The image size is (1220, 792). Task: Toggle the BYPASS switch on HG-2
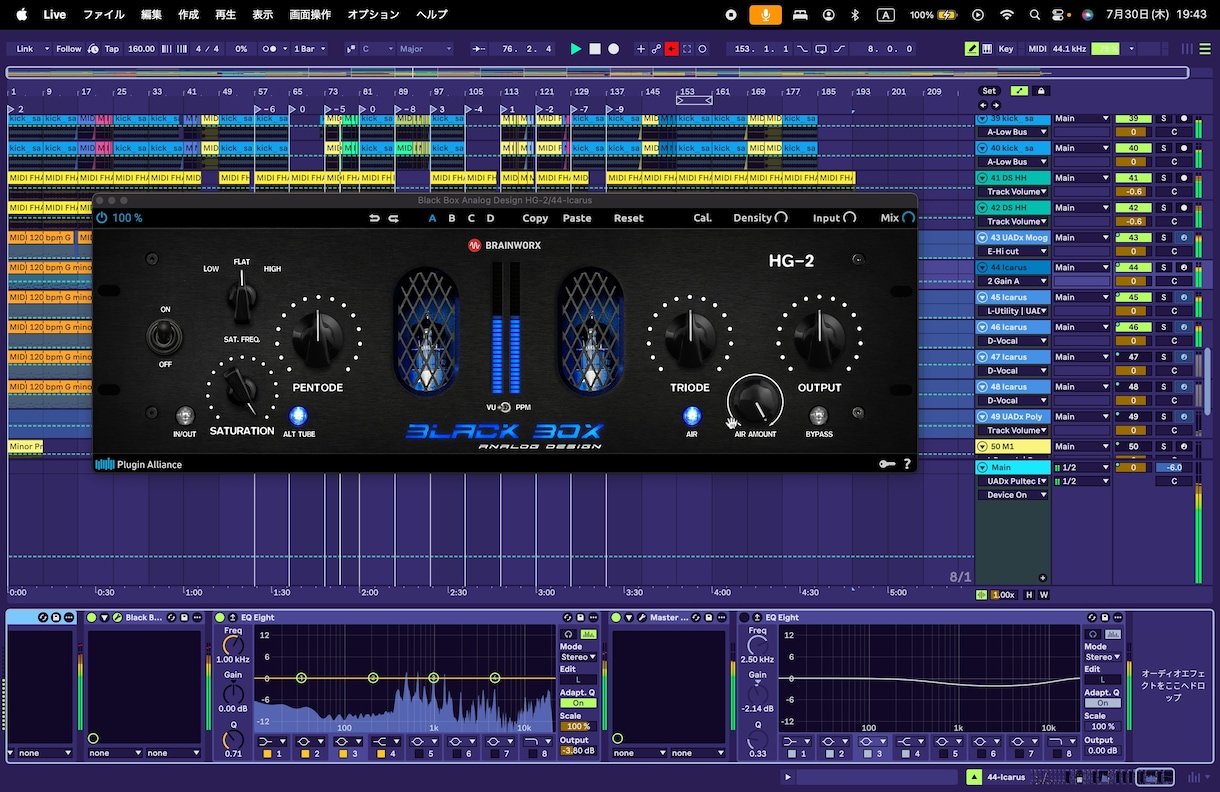pos(818,416)
